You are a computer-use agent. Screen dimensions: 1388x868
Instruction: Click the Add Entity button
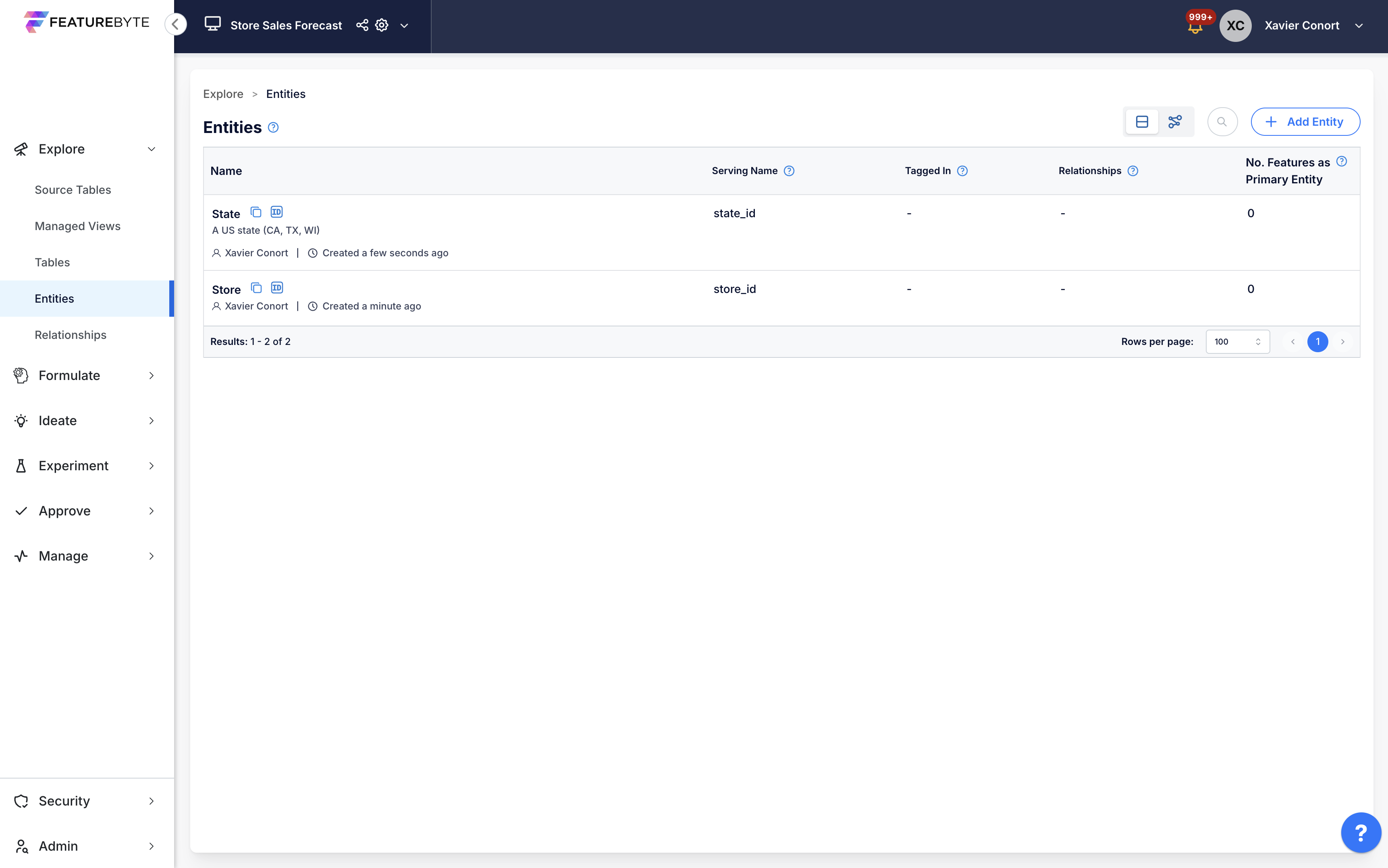[x=1305, y=122]
